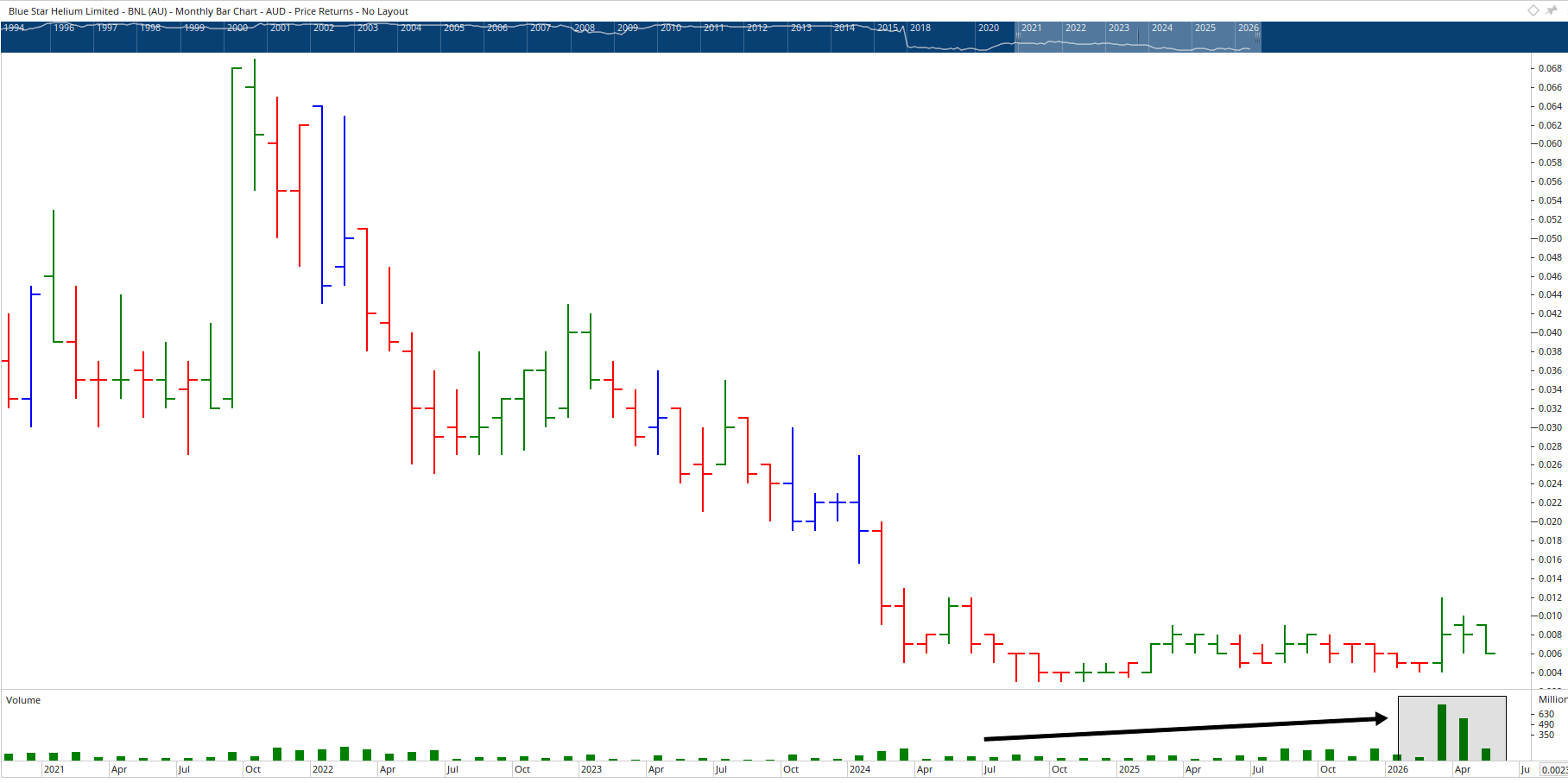The width and height of the screenshot is (1568, 783).
Task: Click the right range handle of the navigator
Action: pos(1257,37)
